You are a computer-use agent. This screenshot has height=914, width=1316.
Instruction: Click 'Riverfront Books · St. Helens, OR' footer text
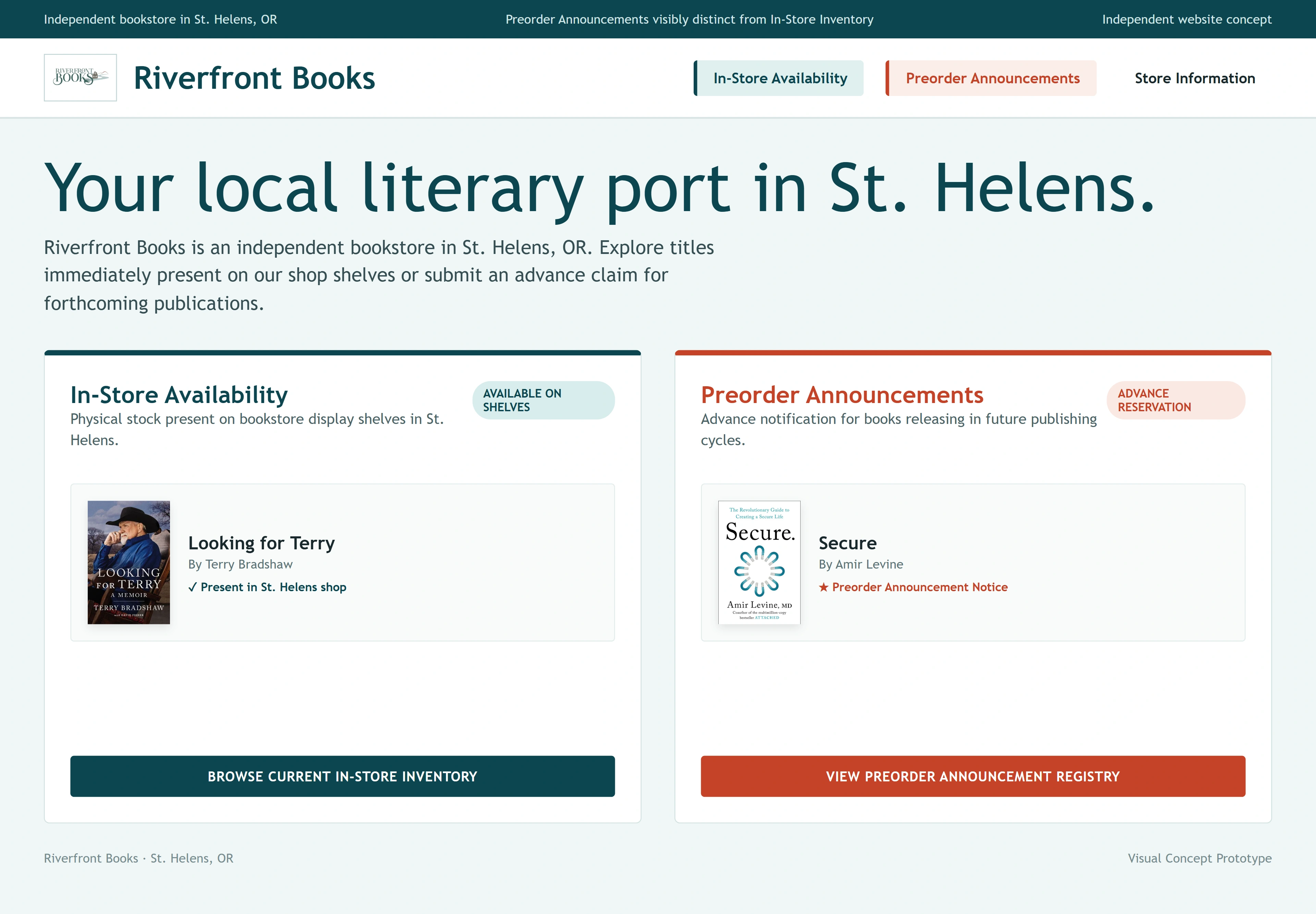pyautogui.click(x=138, y=858)
